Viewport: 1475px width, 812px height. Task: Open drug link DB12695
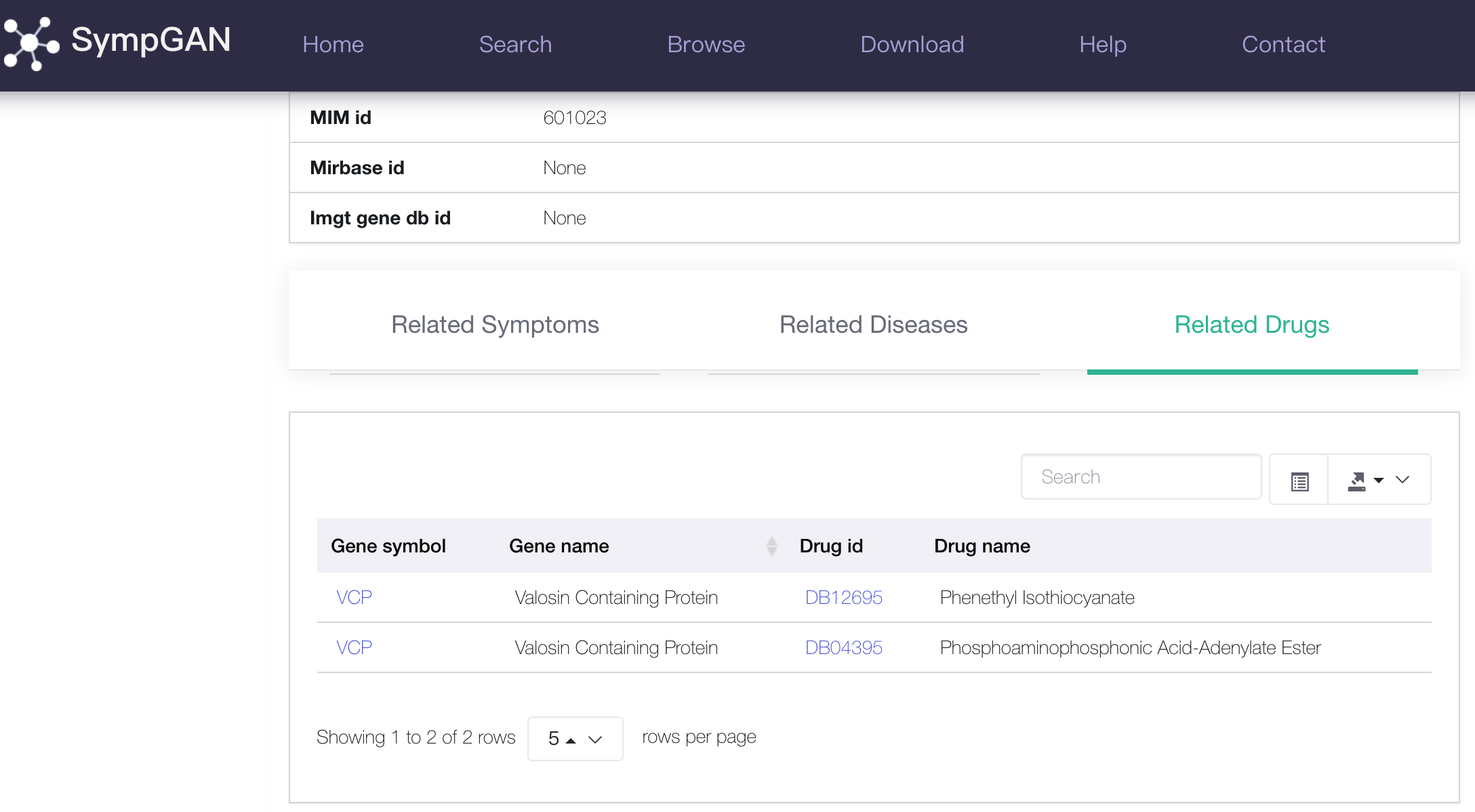click(x=843, y=597)
